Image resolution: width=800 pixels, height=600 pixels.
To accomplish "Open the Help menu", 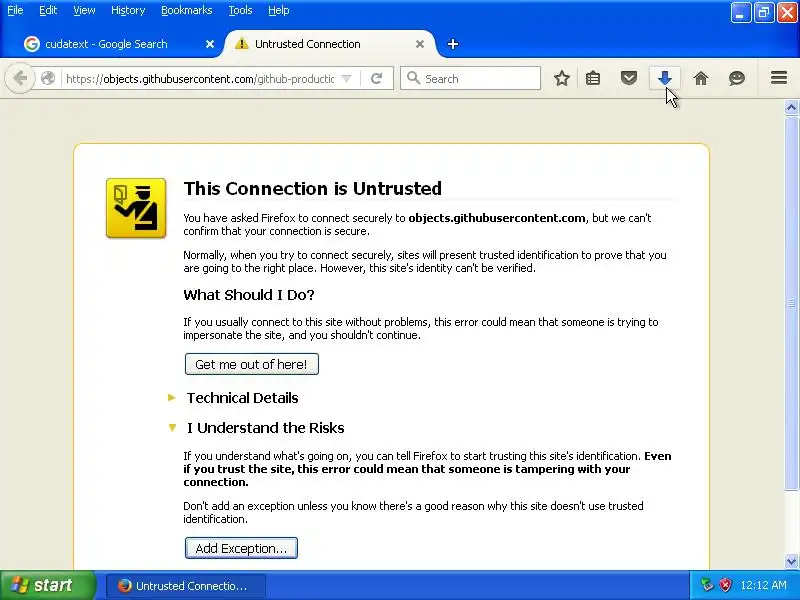I will pos(279,10).
